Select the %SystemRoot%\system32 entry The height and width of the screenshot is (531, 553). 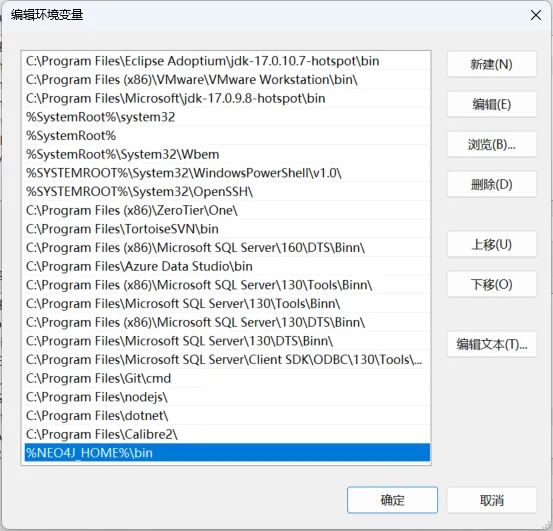click(x=227, y=117)
